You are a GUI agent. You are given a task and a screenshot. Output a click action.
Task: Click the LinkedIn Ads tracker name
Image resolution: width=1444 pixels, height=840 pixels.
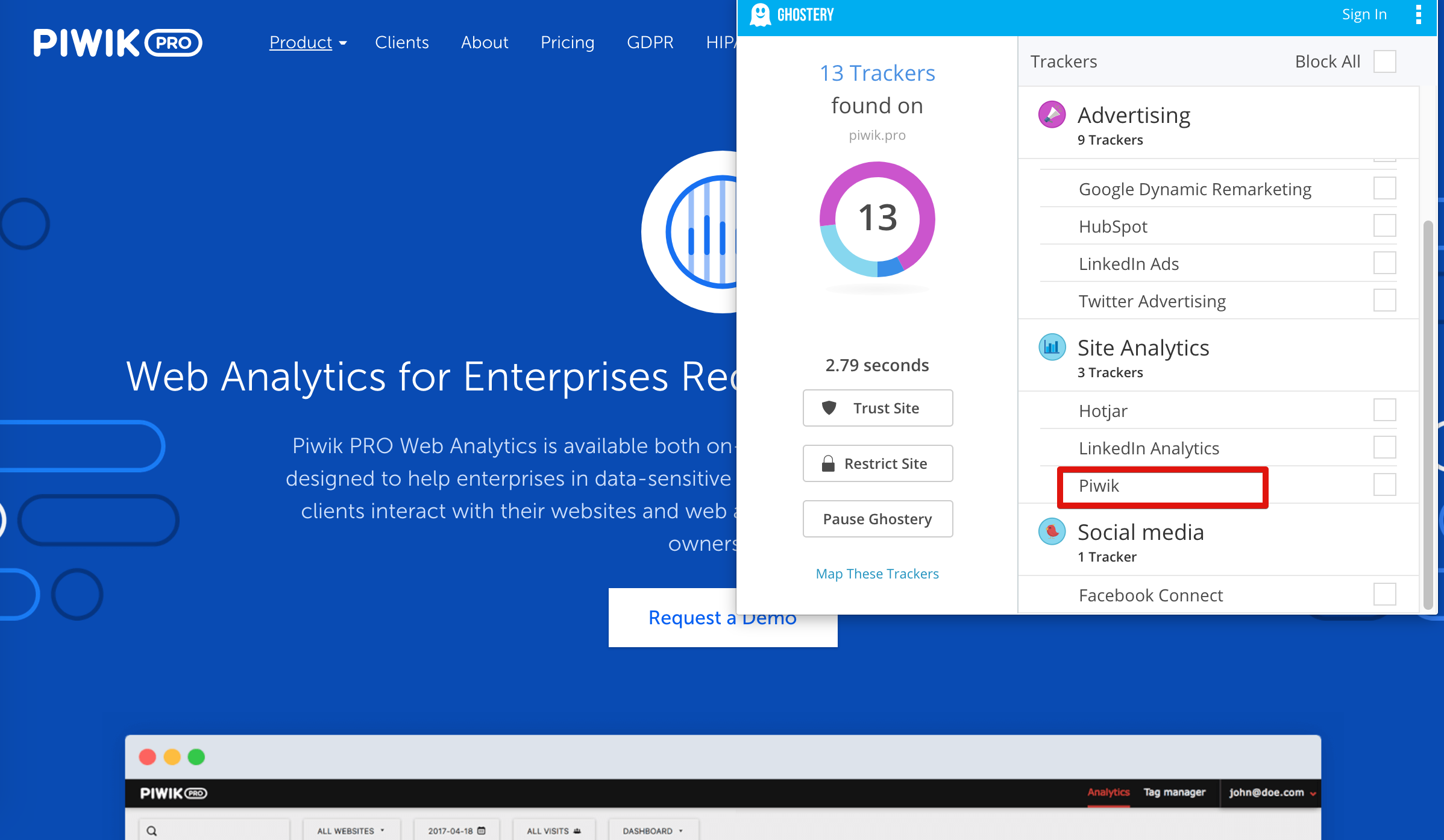1129,264
